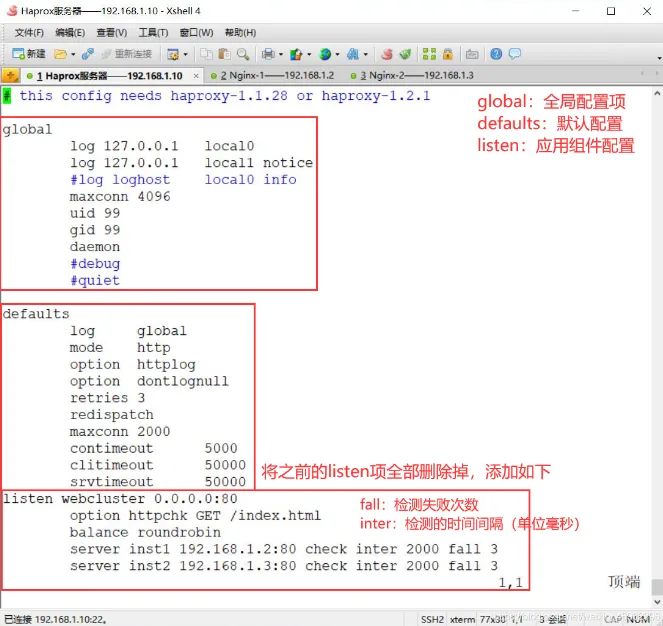Click the tab strip scroll-left arrow
Viewport: 663px width, 626px height.
tap(642, 74)
